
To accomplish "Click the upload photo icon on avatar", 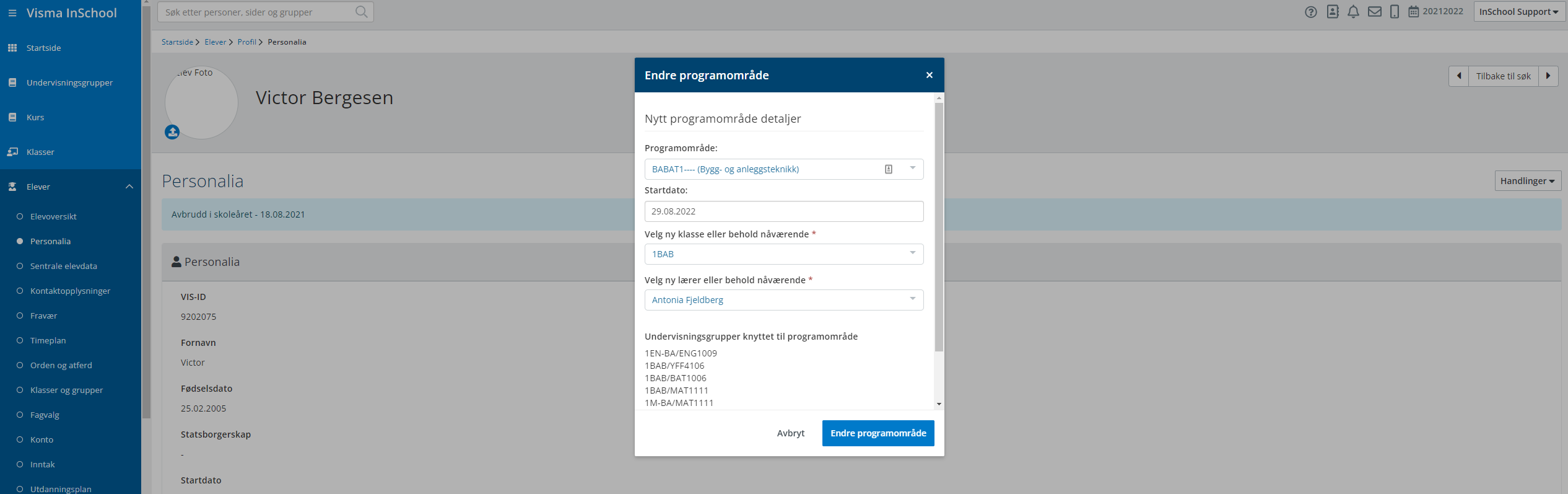I will [172, 132].
